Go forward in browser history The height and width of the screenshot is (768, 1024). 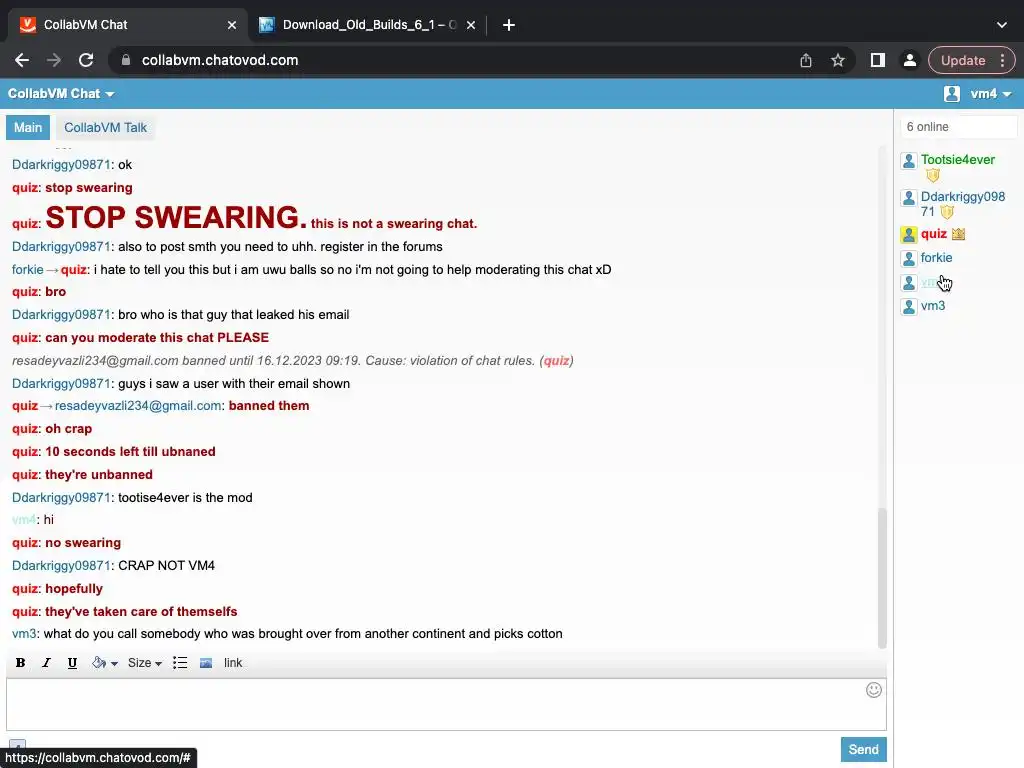click(54, 60)
